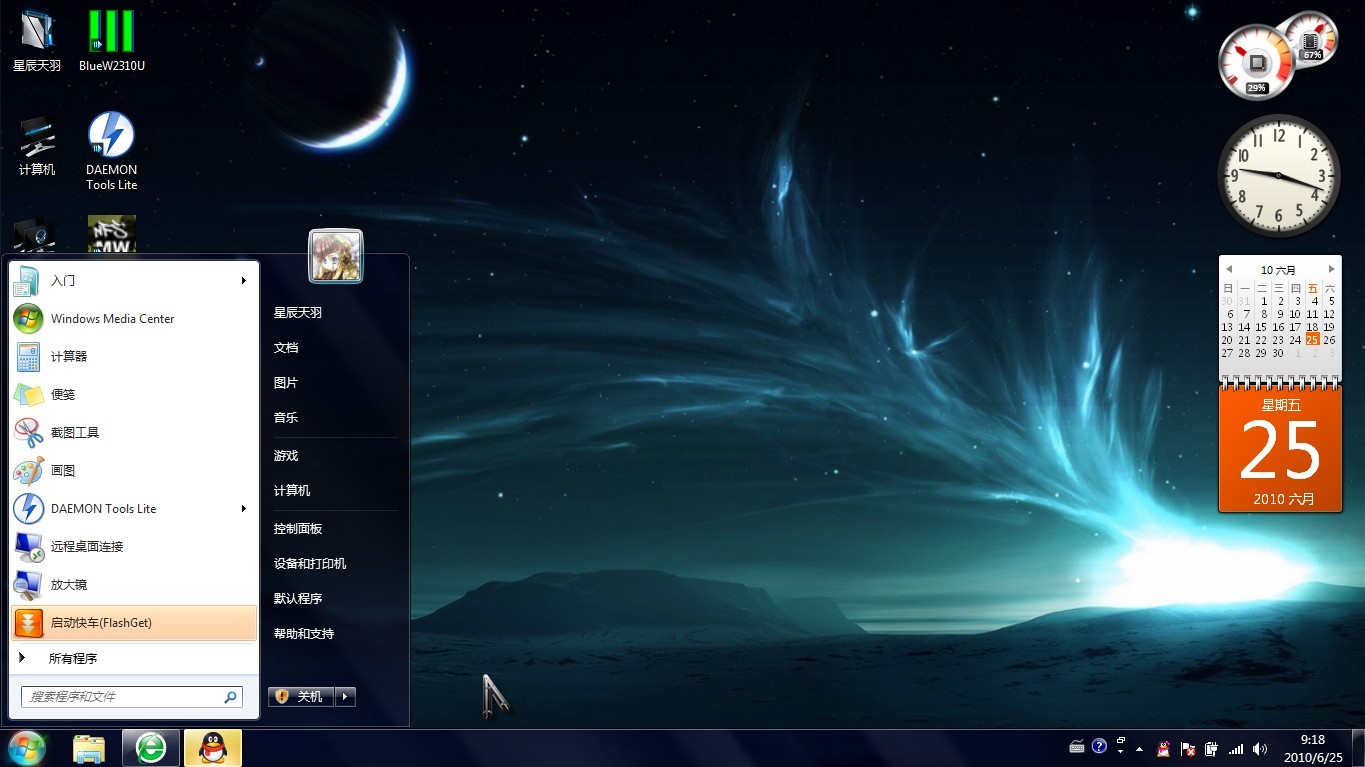Viewport: 1365px width, 767px height.
Task: Expand 所有程序 in the Start menu
Action: (134, 658)
